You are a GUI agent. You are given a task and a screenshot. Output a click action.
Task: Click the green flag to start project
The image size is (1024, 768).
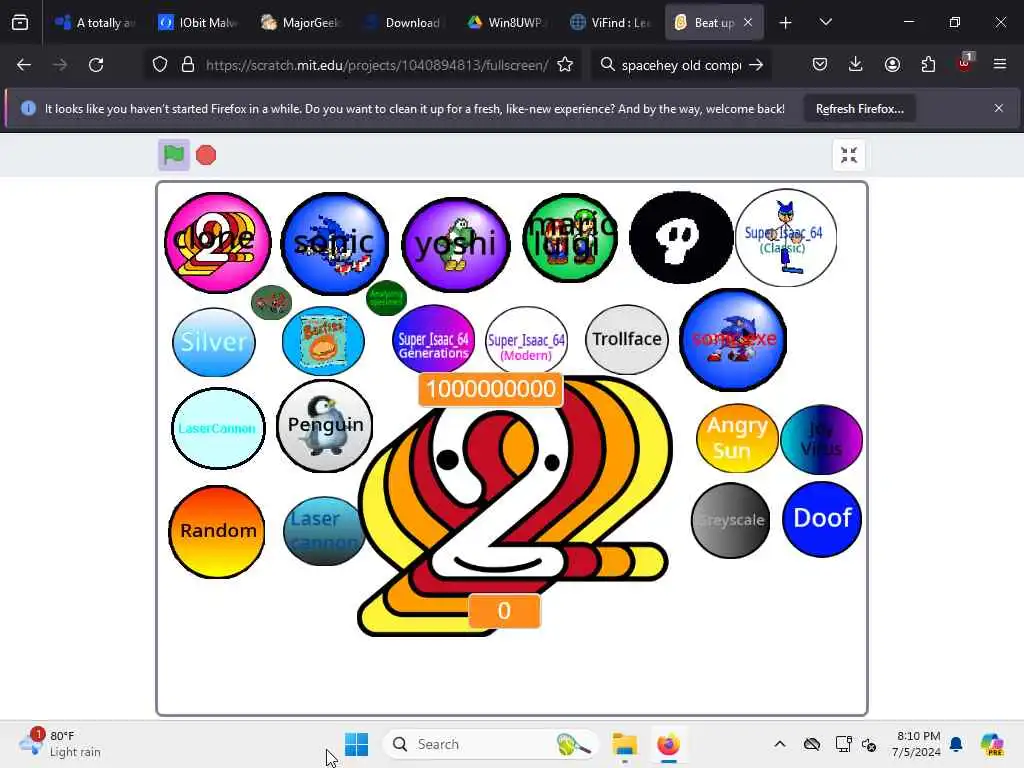tap(174, 155)
